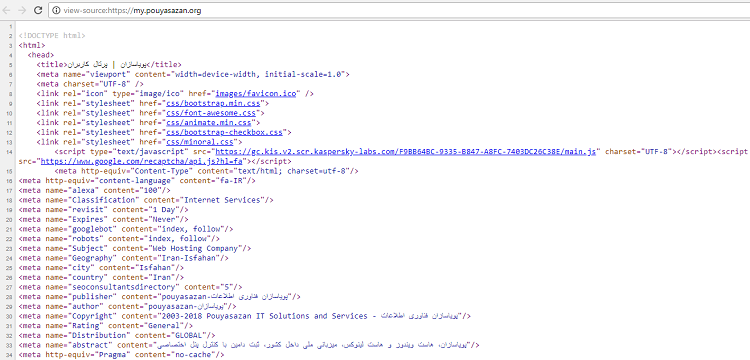This screenshot has width=750, height=360.
Task: Reload the page with the refresh icon
Action: click(38, 10)
